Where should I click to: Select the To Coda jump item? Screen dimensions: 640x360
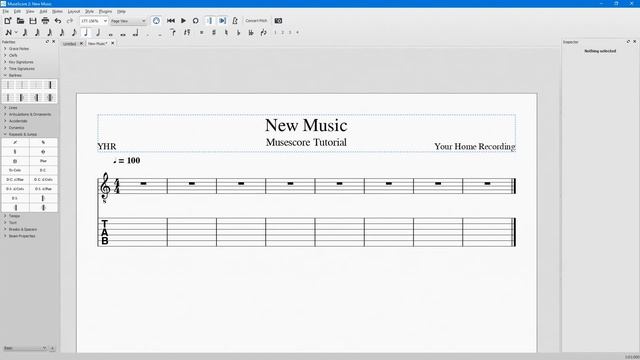coord(15,170)
